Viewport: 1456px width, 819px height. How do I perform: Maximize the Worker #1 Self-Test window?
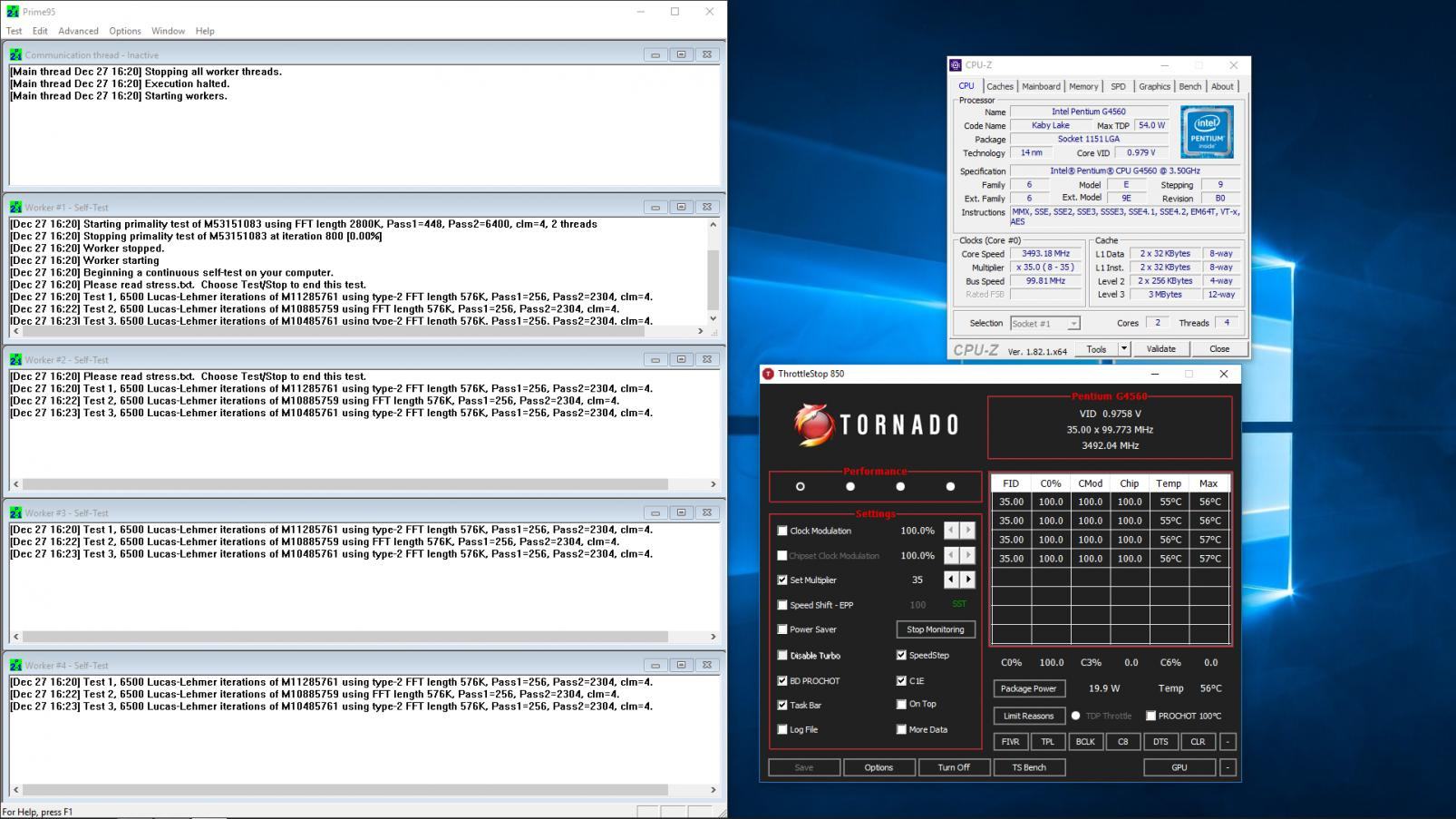(x=682, y=207)
